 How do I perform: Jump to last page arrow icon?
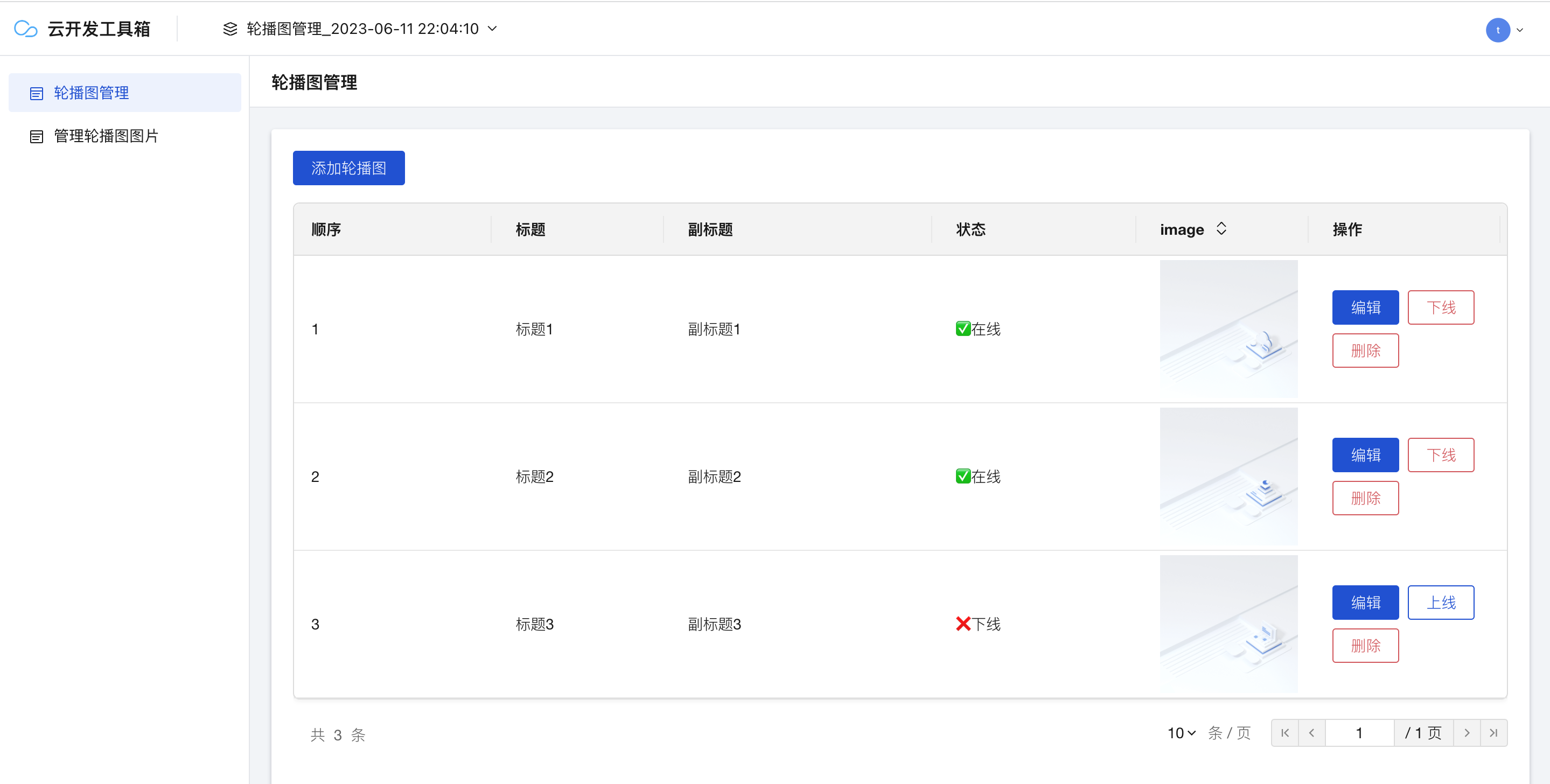pos(1493,733)
